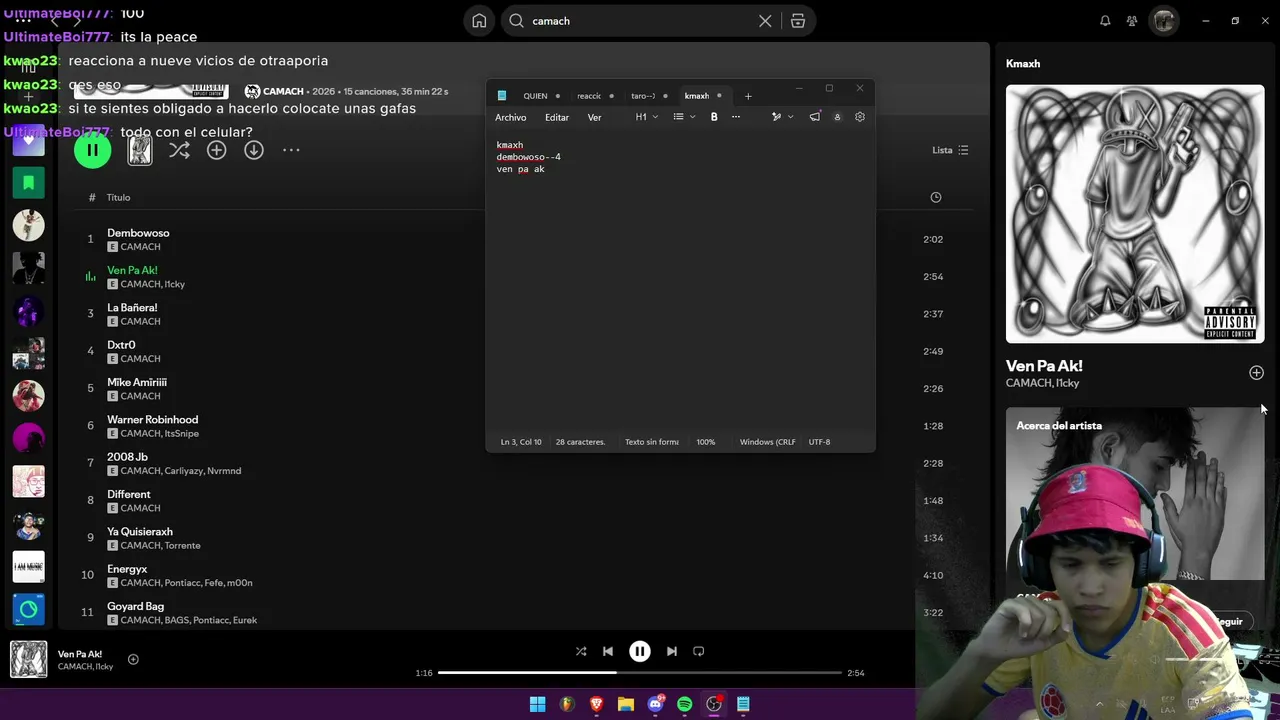
Task: Open the Windows Start menu
Action: point(537,704)
